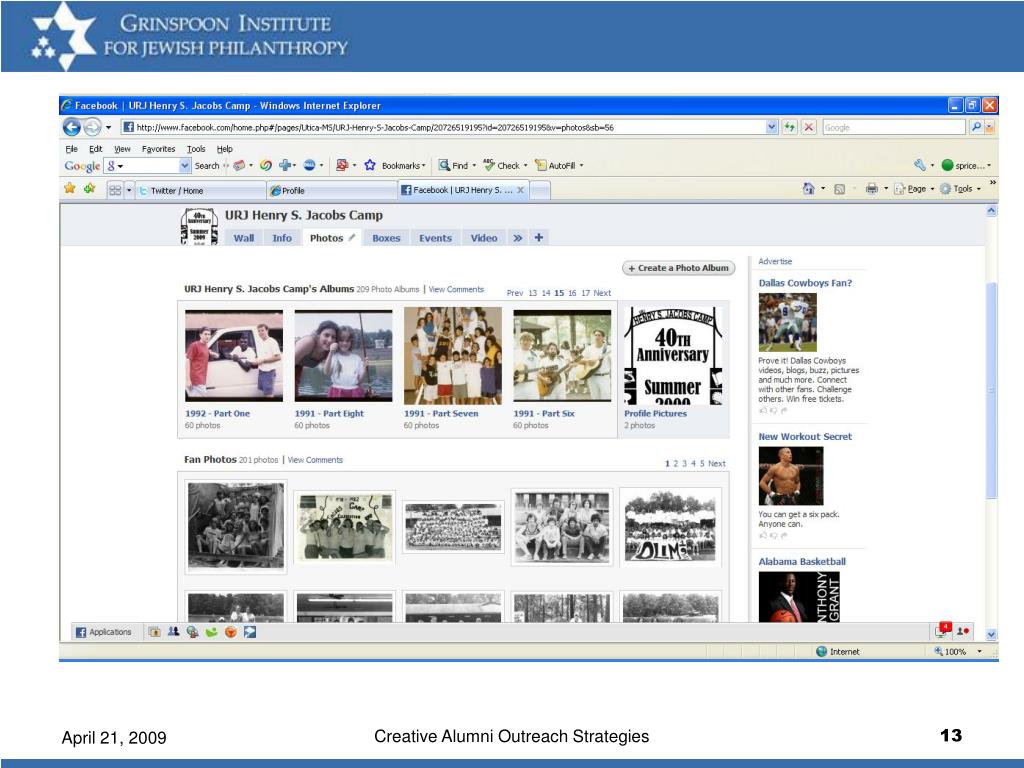Click the orange round icon in bottom bar
Viewport: 1024px width, 768px height.
(x=231, y=632)
